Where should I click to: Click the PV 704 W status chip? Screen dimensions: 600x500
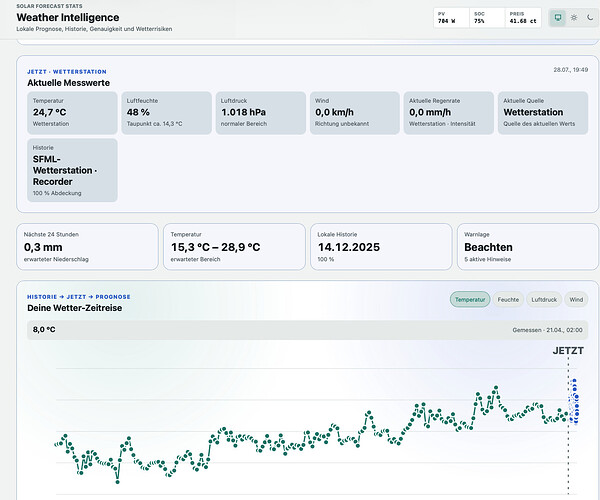(x=451, y=18)
